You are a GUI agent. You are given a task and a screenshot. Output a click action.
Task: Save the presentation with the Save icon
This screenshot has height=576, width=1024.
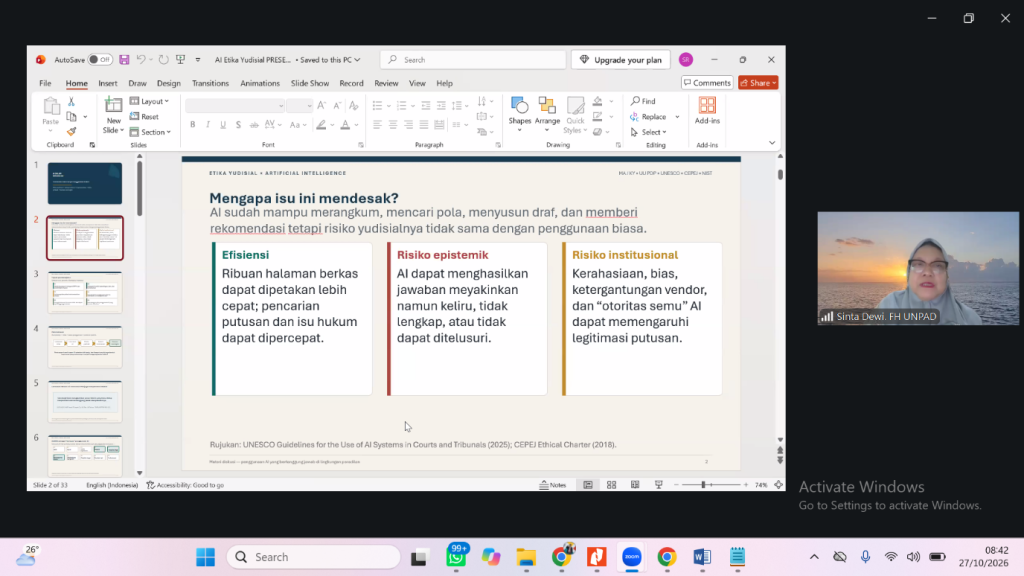[124, 59]
